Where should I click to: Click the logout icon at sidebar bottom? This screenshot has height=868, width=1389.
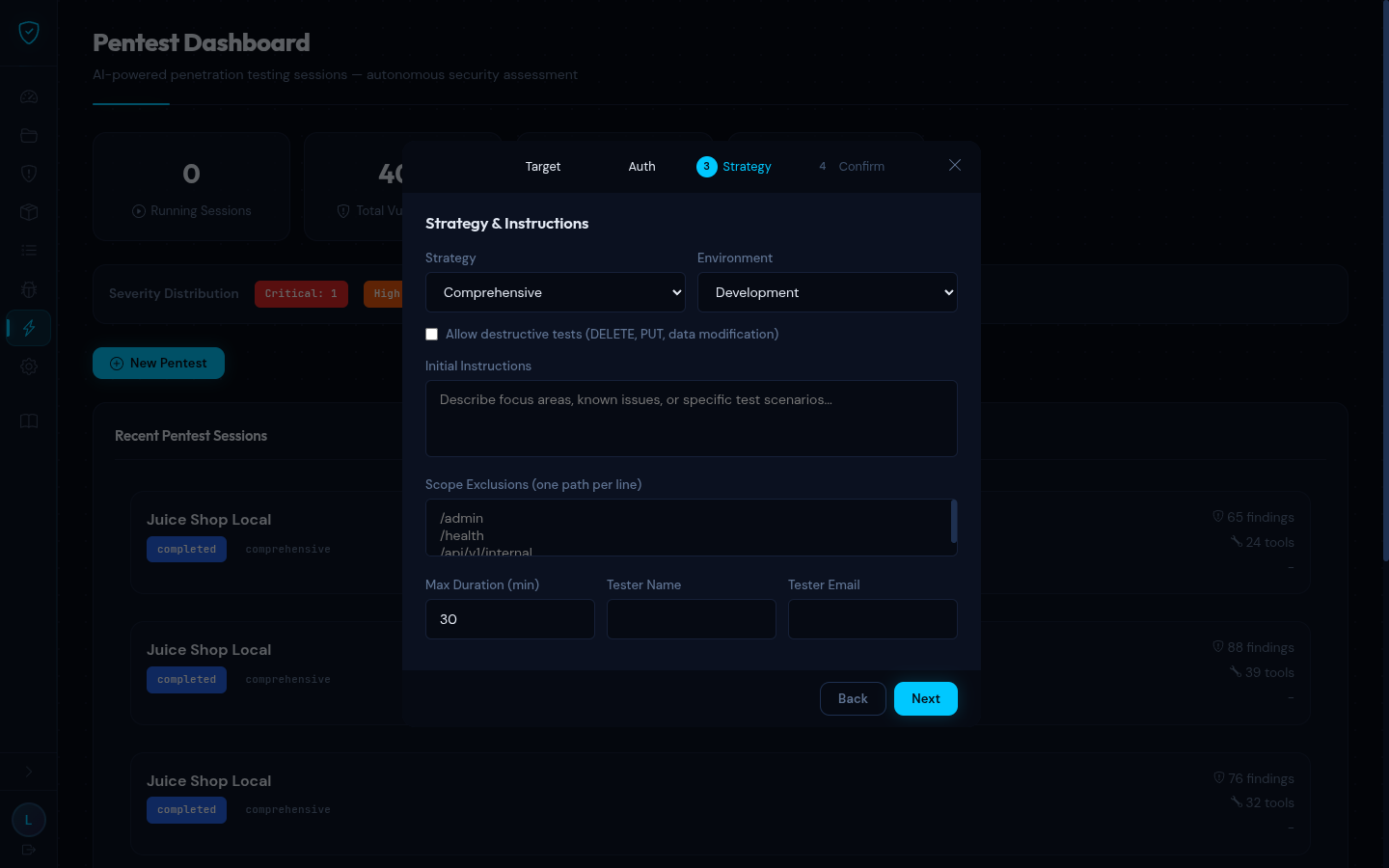coord(29,850)
